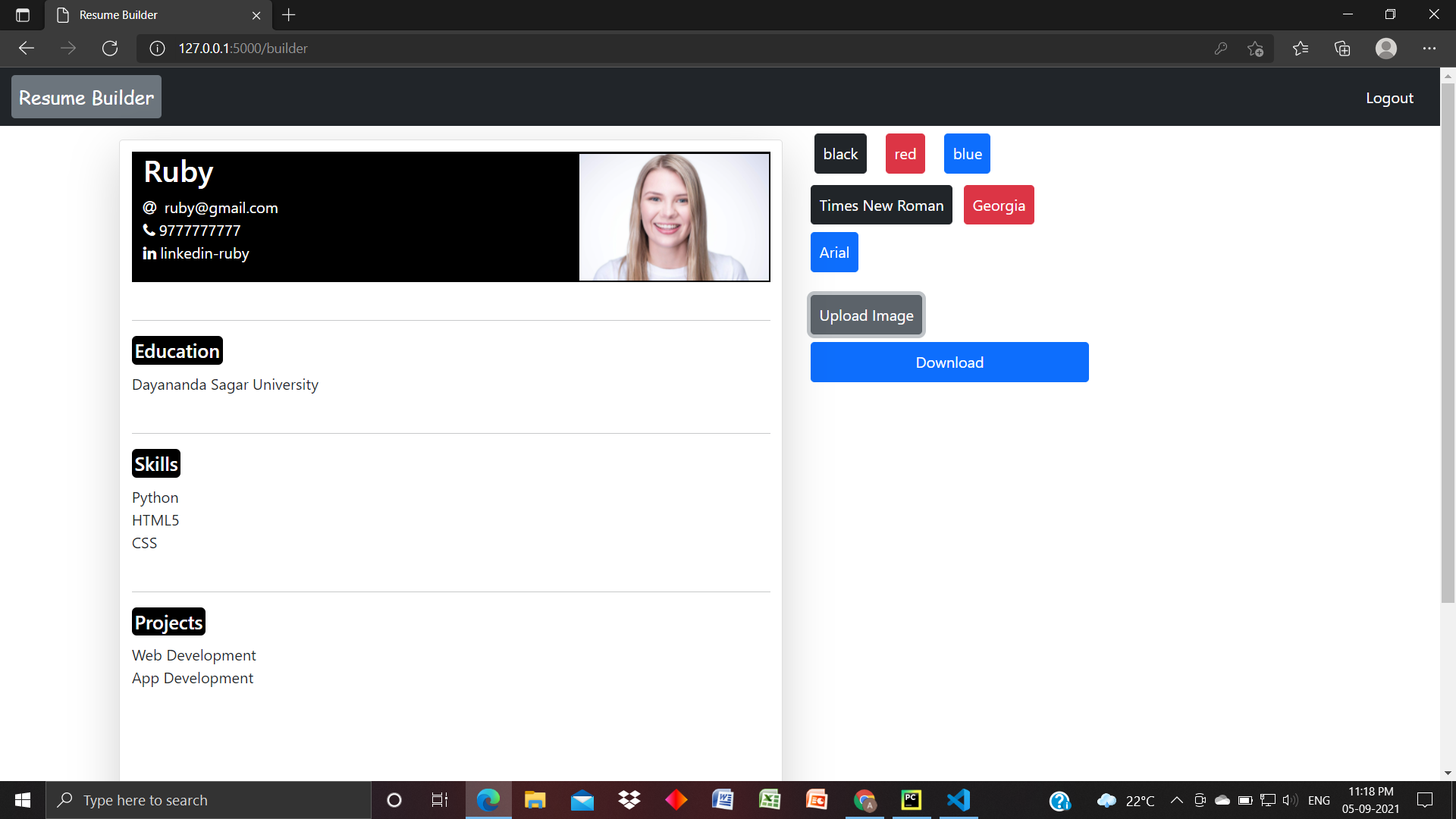
Task: Click the Logout link
Action: point(1389,97)
